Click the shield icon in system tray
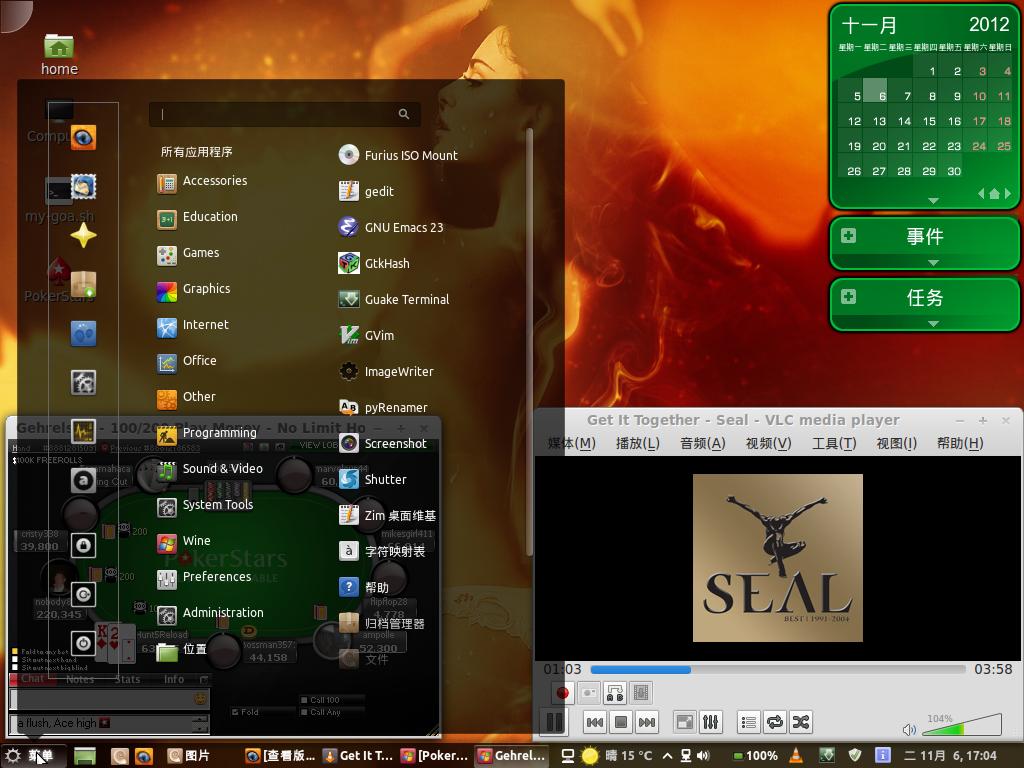 click(x=854, y=756)
